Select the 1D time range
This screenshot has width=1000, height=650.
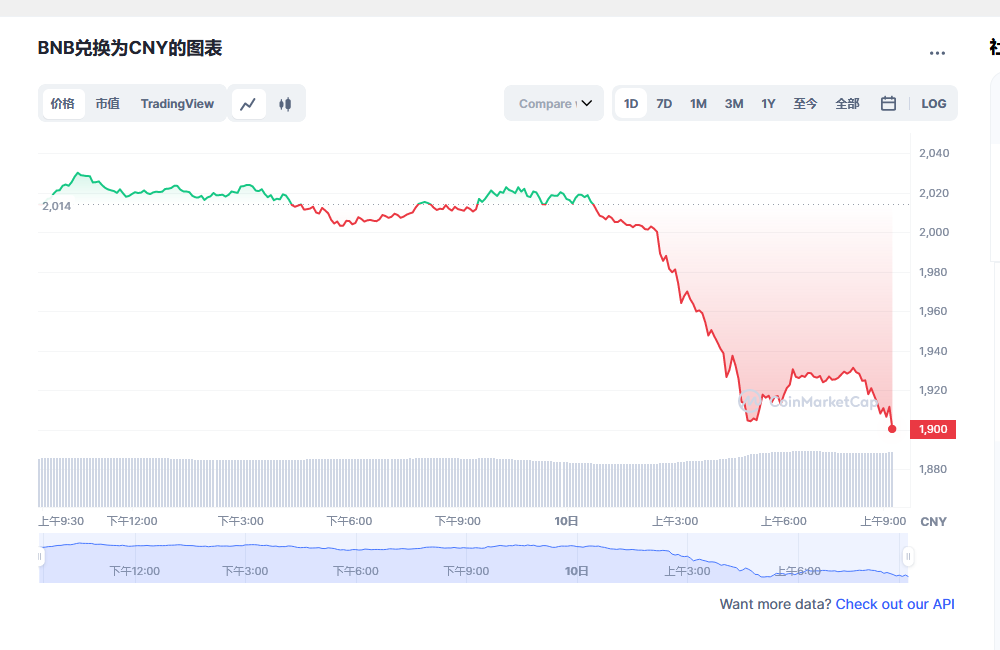pos(631,104)
